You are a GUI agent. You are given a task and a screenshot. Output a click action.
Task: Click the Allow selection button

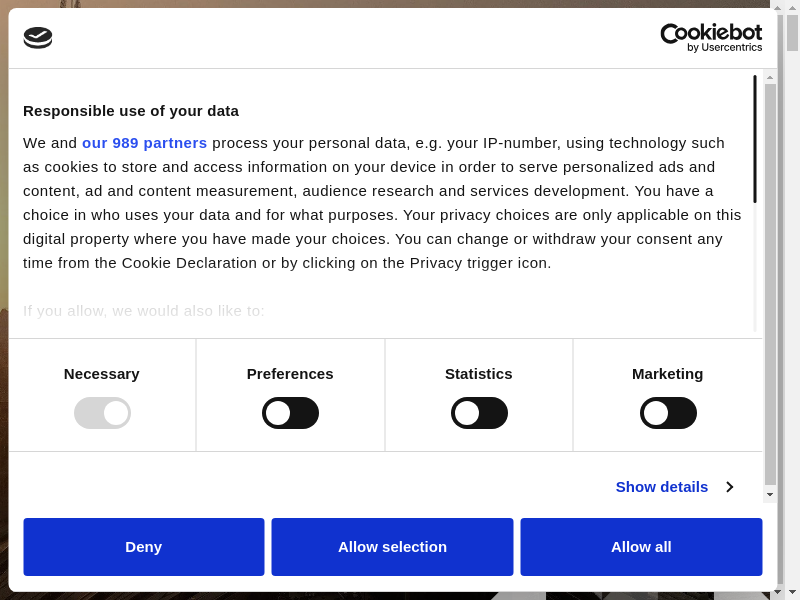point(392,547)
